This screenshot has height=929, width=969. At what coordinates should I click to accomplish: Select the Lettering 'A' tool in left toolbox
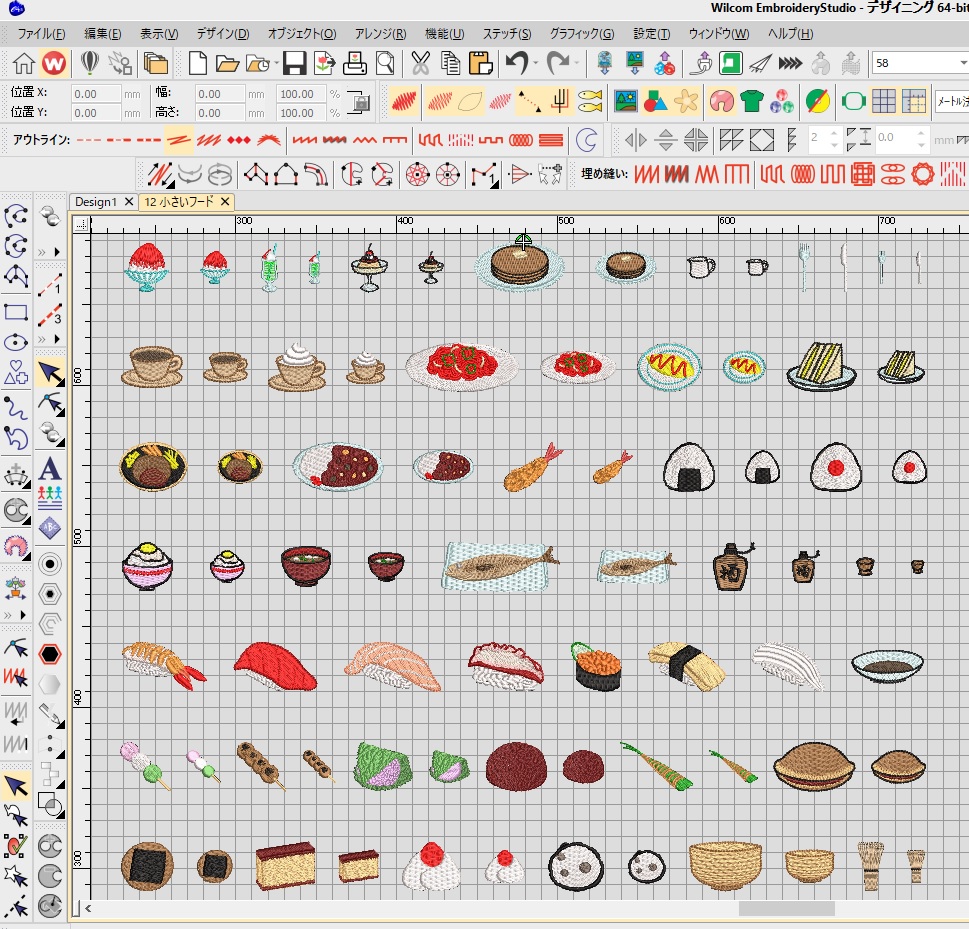(x=50, y=469)
